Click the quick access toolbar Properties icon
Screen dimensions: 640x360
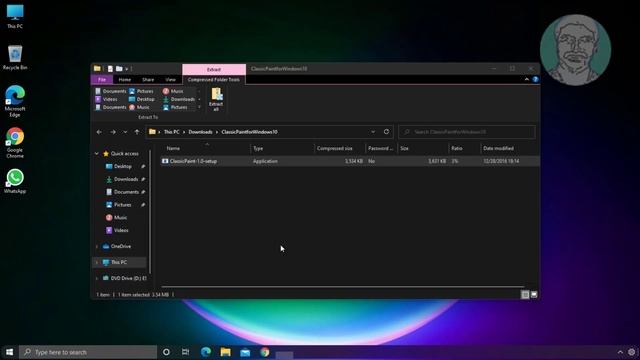(110, 69)
